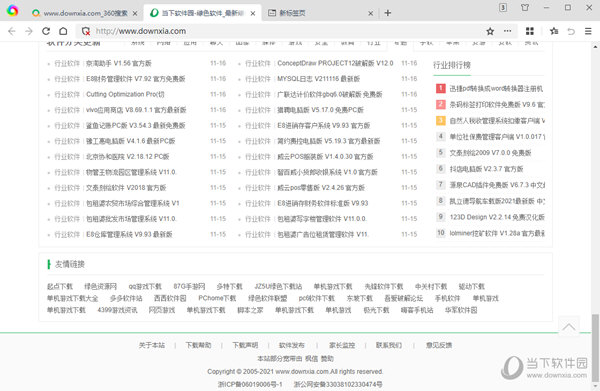Open E8仓库管理系统 V9.93 最新版

(x=129, y=235)
